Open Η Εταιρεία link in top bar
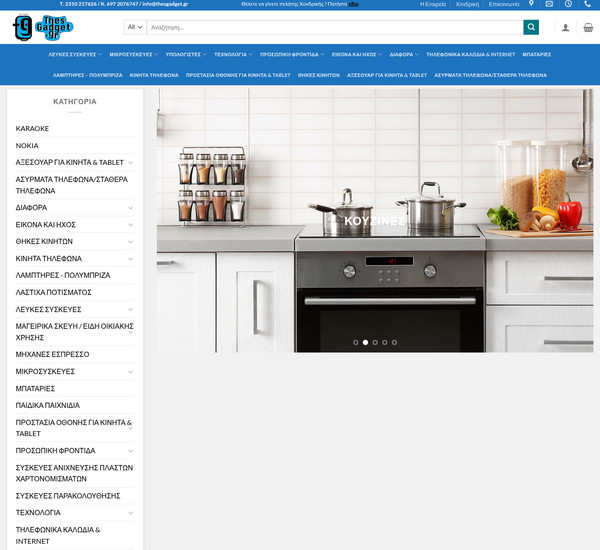The height and width of the screenshot is (550, 600). 433,4
